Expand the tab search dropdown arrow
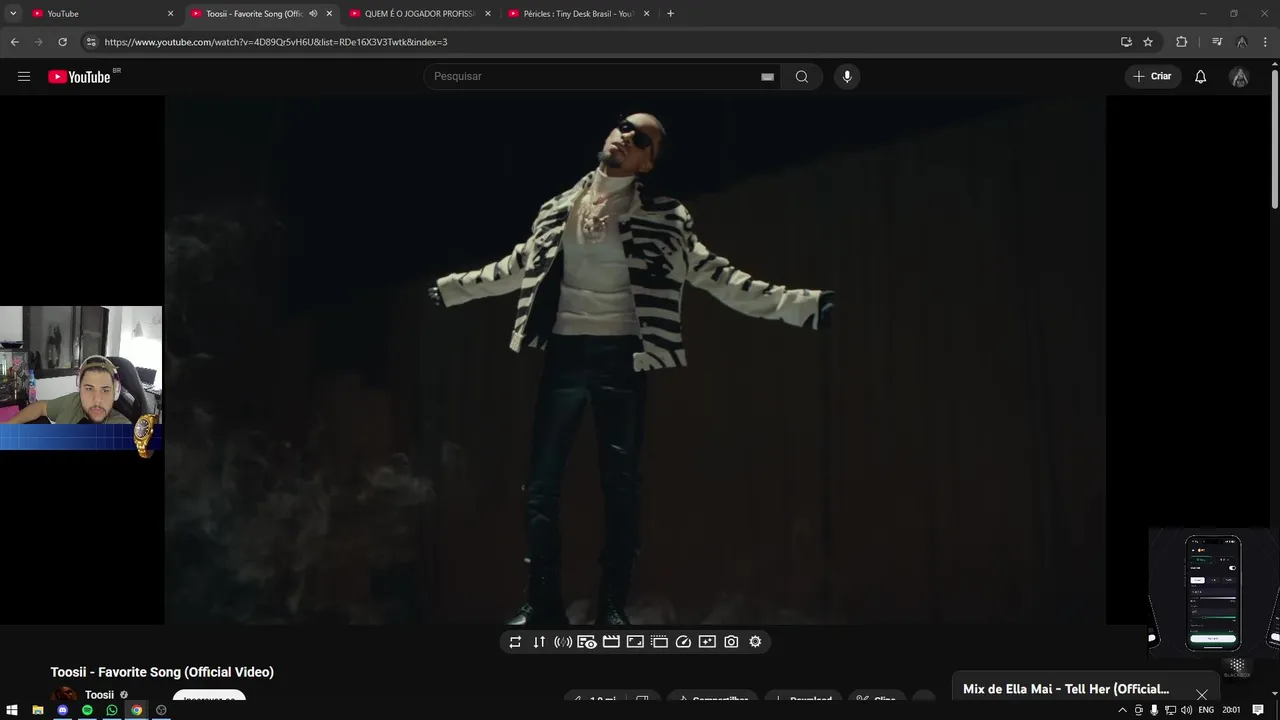1280x720 pixels. tap(13, 13)
